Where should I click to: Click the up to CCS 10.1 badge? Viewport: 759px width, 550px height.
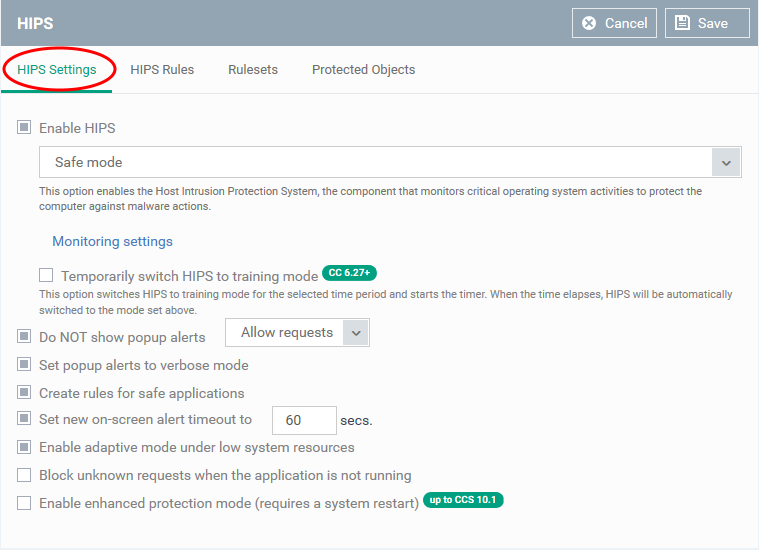click(x=463, y=500)
